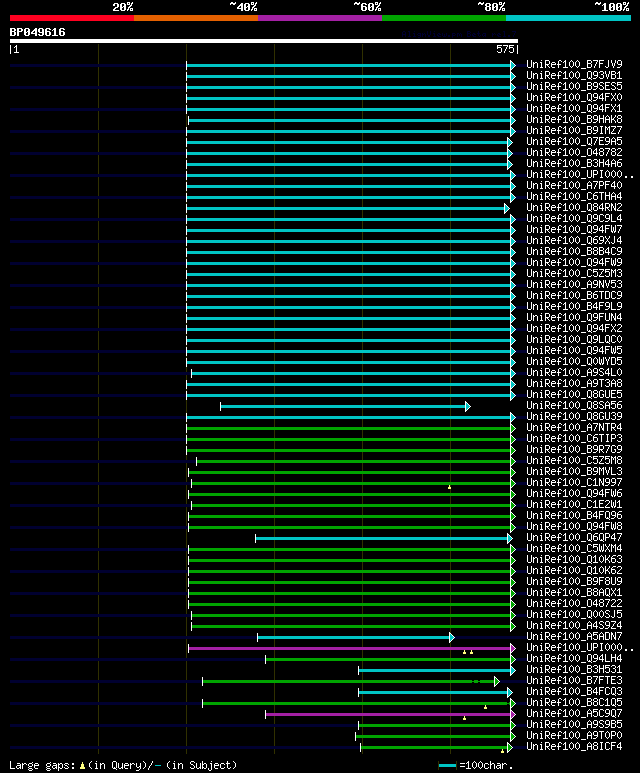Click the red 20% identity legend segment
The height and width of the screenshot is (773, 640).
point(71,18)
